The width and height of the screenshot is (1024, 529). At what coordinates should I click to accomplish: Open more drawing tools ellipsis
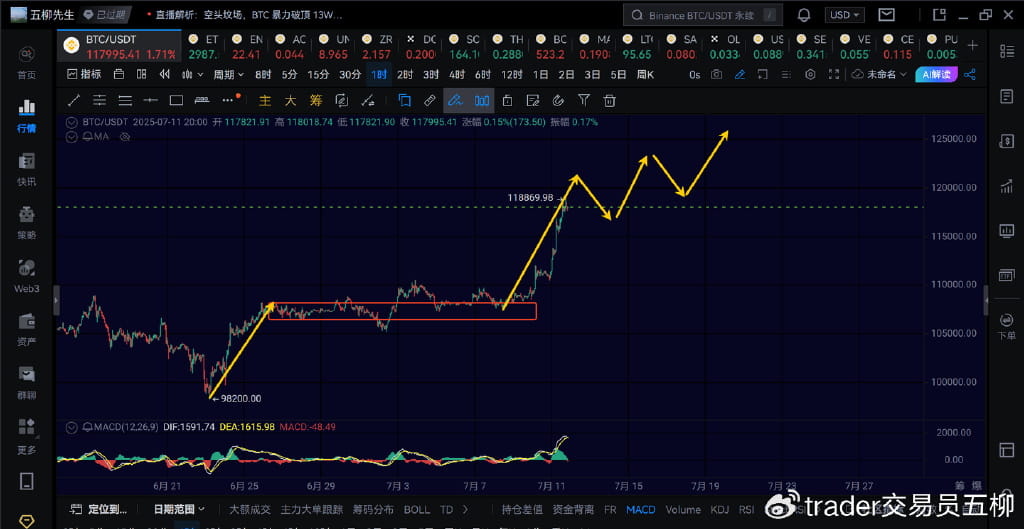click(x=230, y=100)
